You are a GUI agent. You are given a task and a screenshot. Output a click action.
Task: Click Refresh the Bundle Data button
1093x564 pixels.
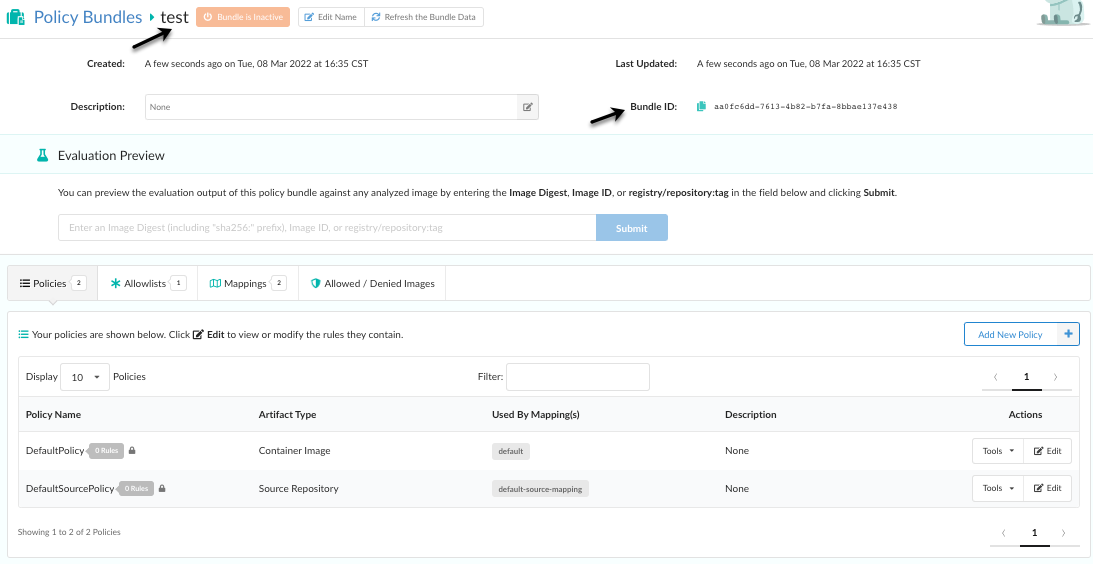tap(424, 17)
